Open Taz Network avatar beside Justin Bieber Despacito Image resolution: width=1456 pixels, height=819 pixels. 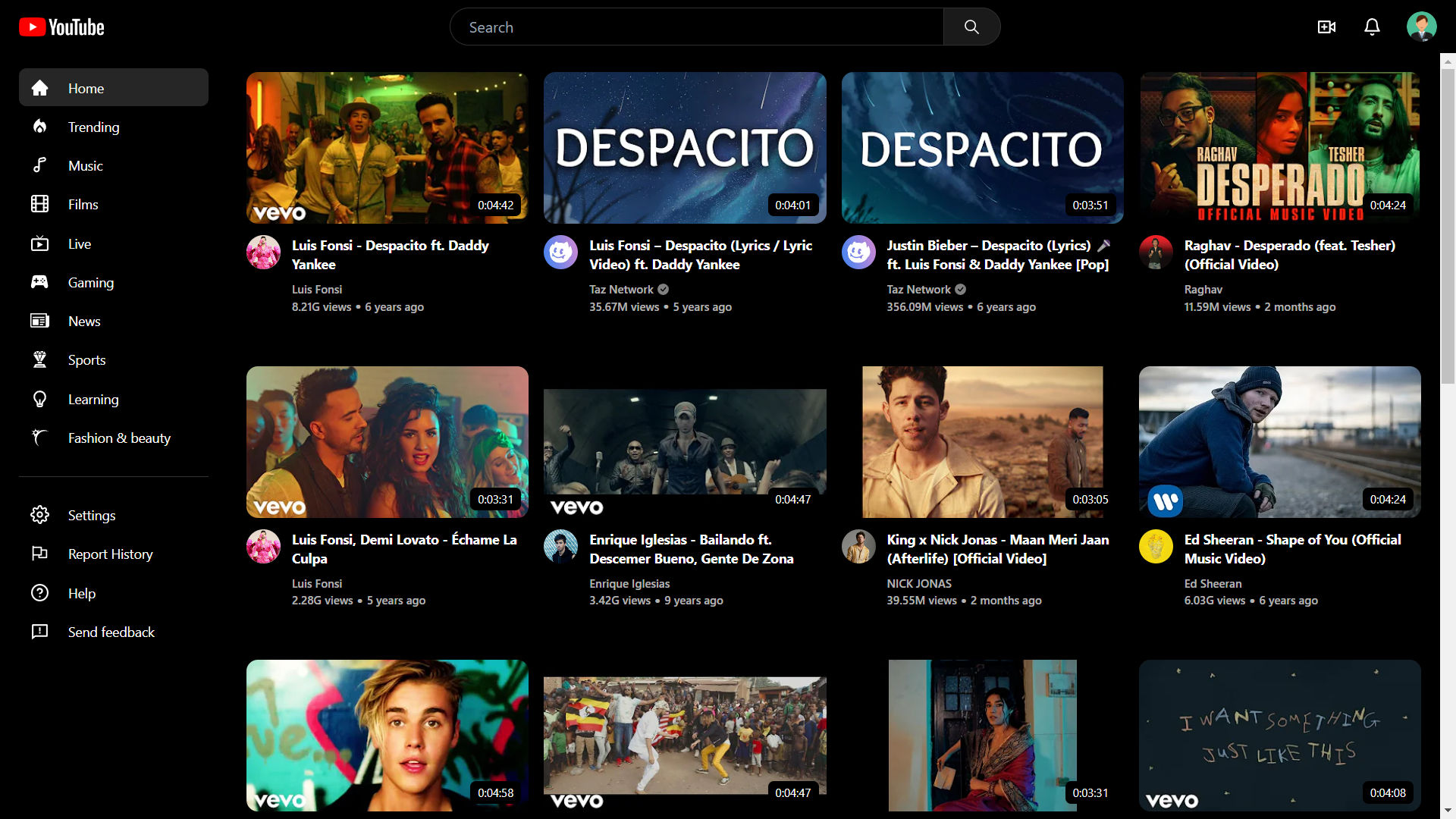click(x=859, y=253)
